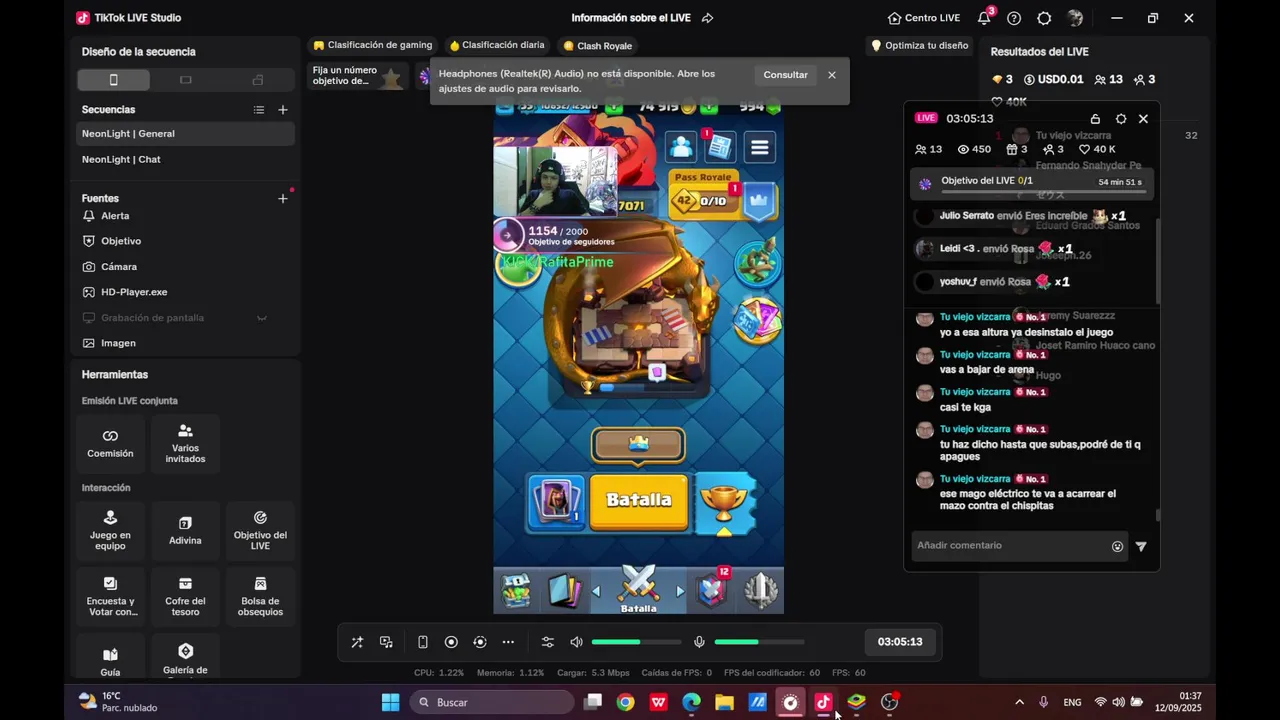The image size is (1280, 720).
Task: Open the emoji picker in comment box
Action: tap(1117, 546)
